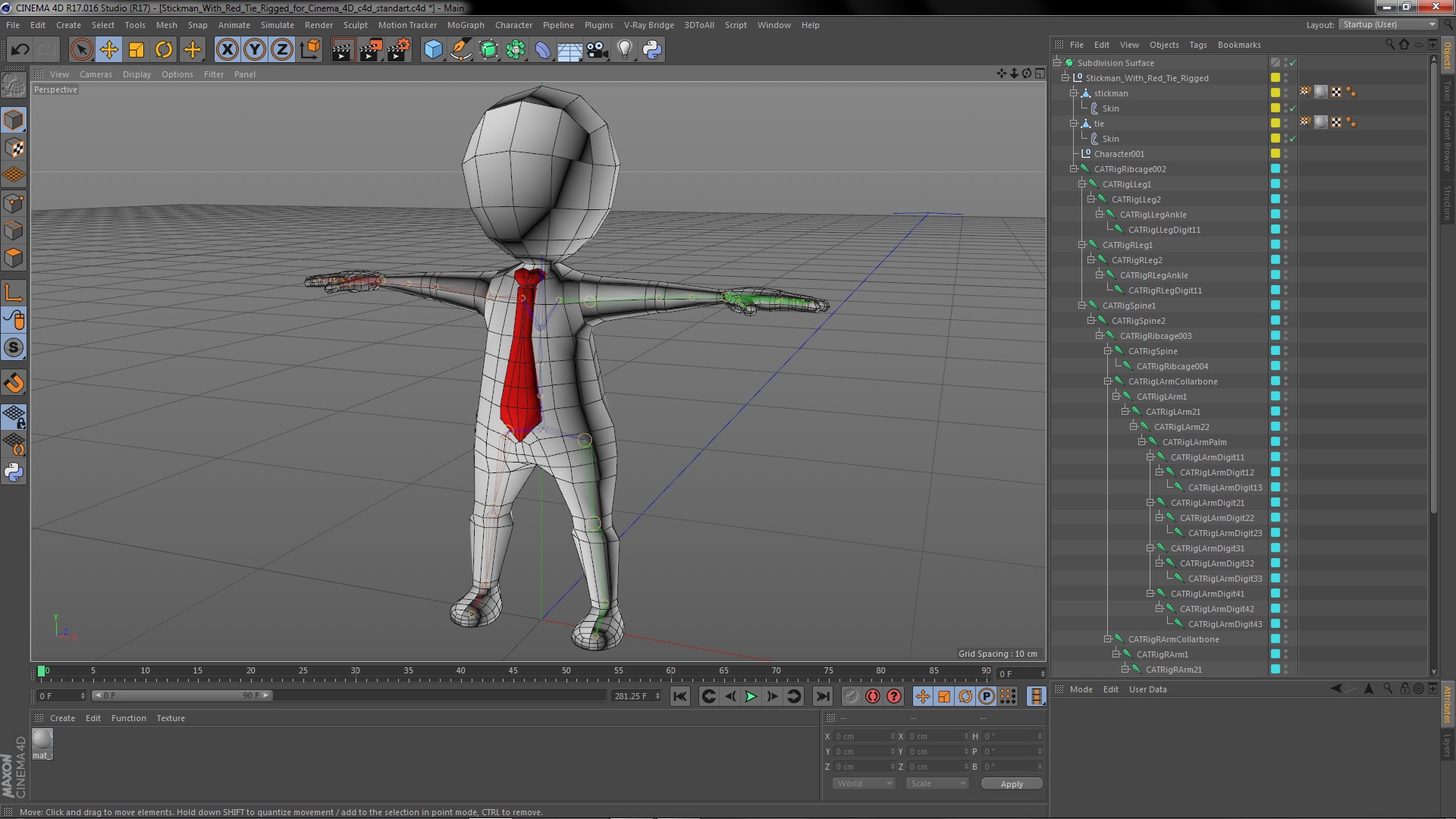1456x819 pixels.
Task: Add a Camera object
Action: (597, 50)
